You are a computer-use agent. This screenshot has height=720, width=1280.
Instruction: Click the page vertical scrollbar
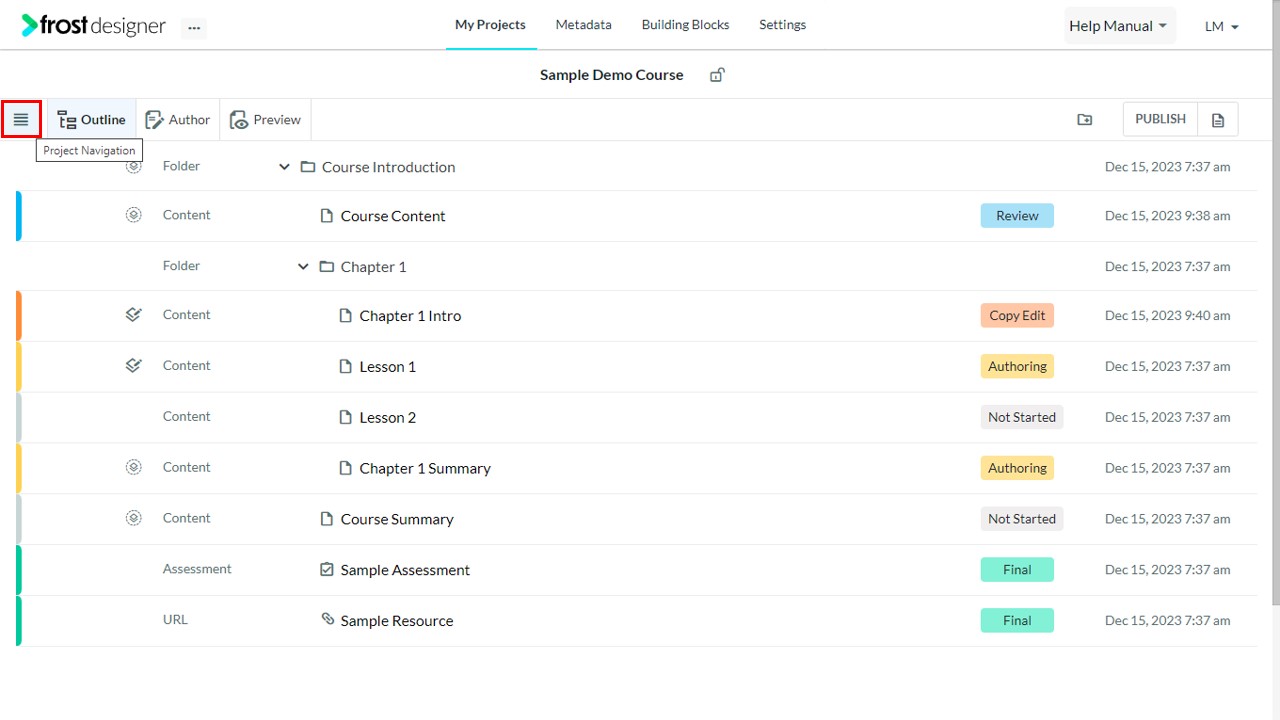click(1275, 303)
